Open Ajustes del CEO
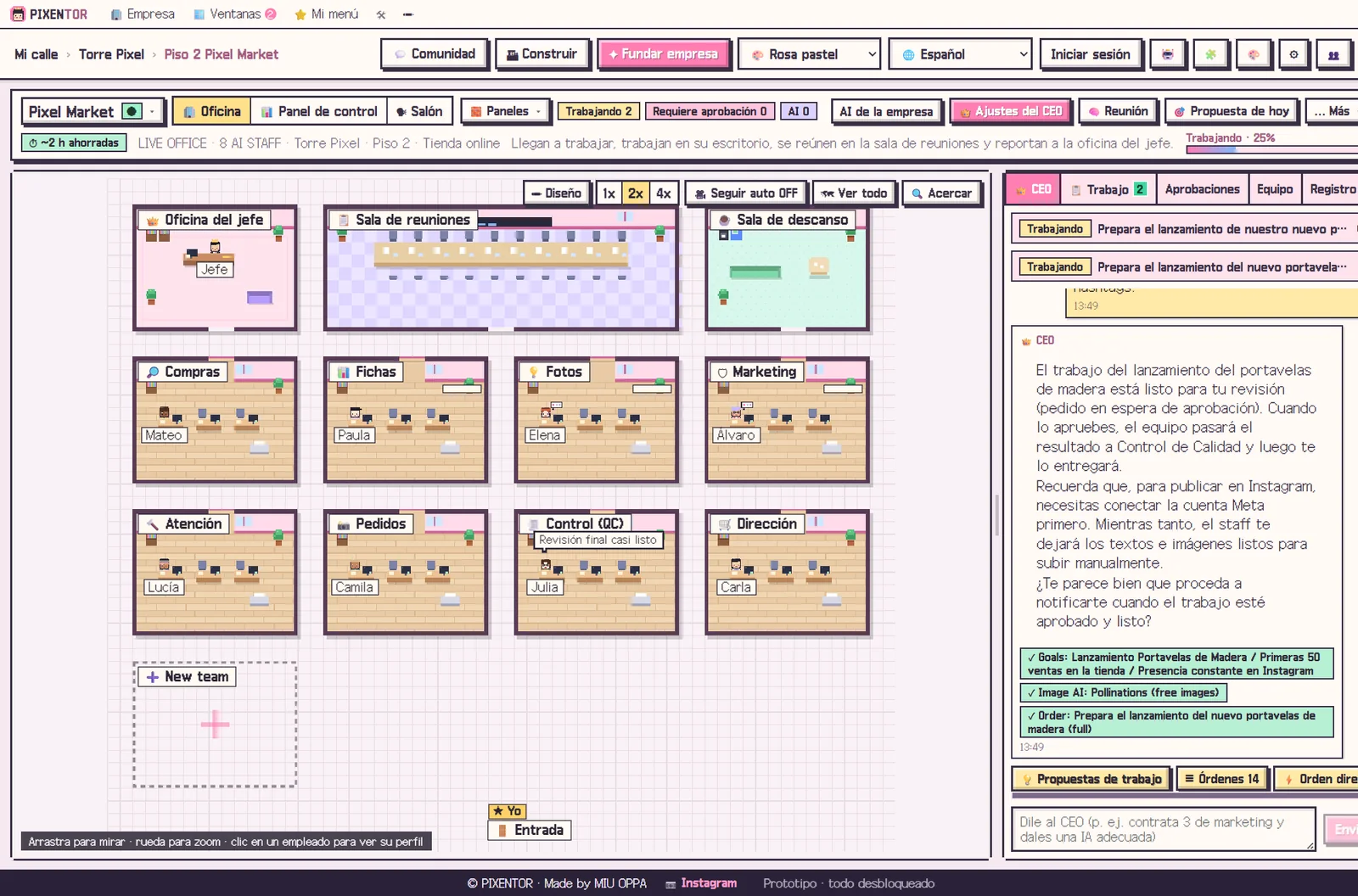This screenshot has width=1358, height=896. [x=1011, y=111]
